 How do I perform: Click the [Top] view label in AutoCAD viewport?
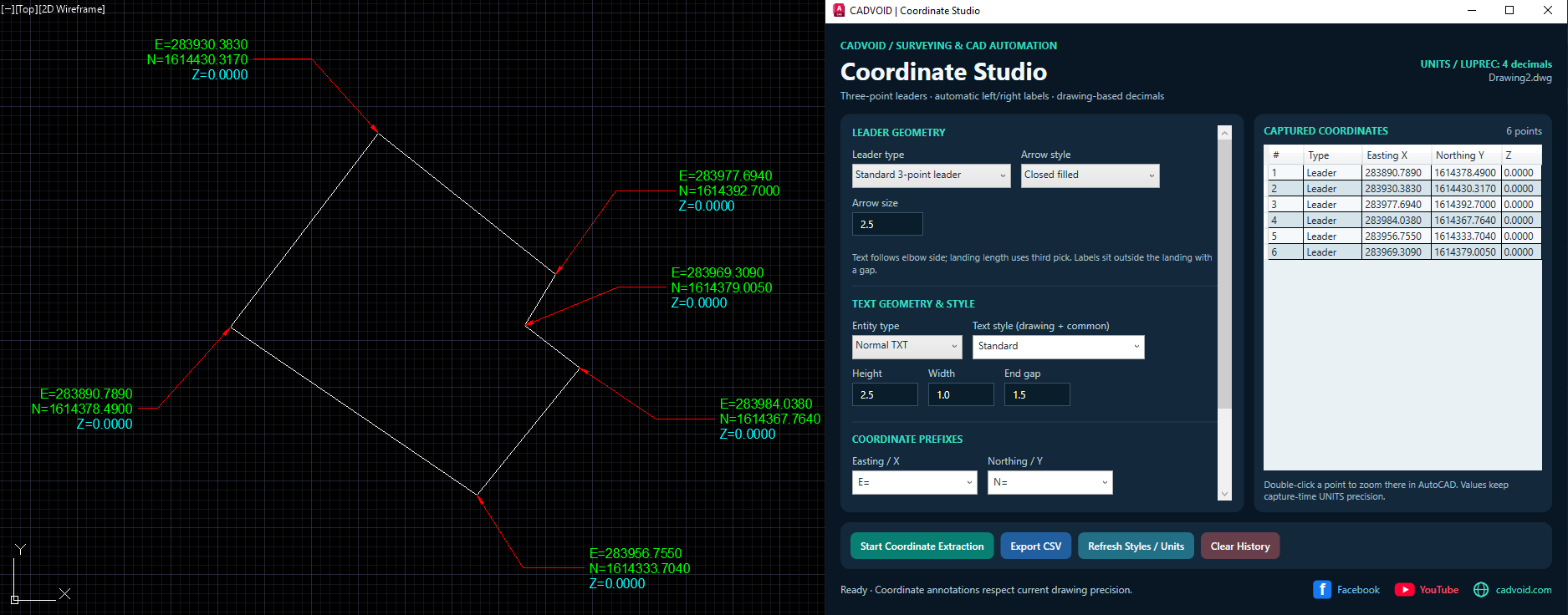click(27, 9)
